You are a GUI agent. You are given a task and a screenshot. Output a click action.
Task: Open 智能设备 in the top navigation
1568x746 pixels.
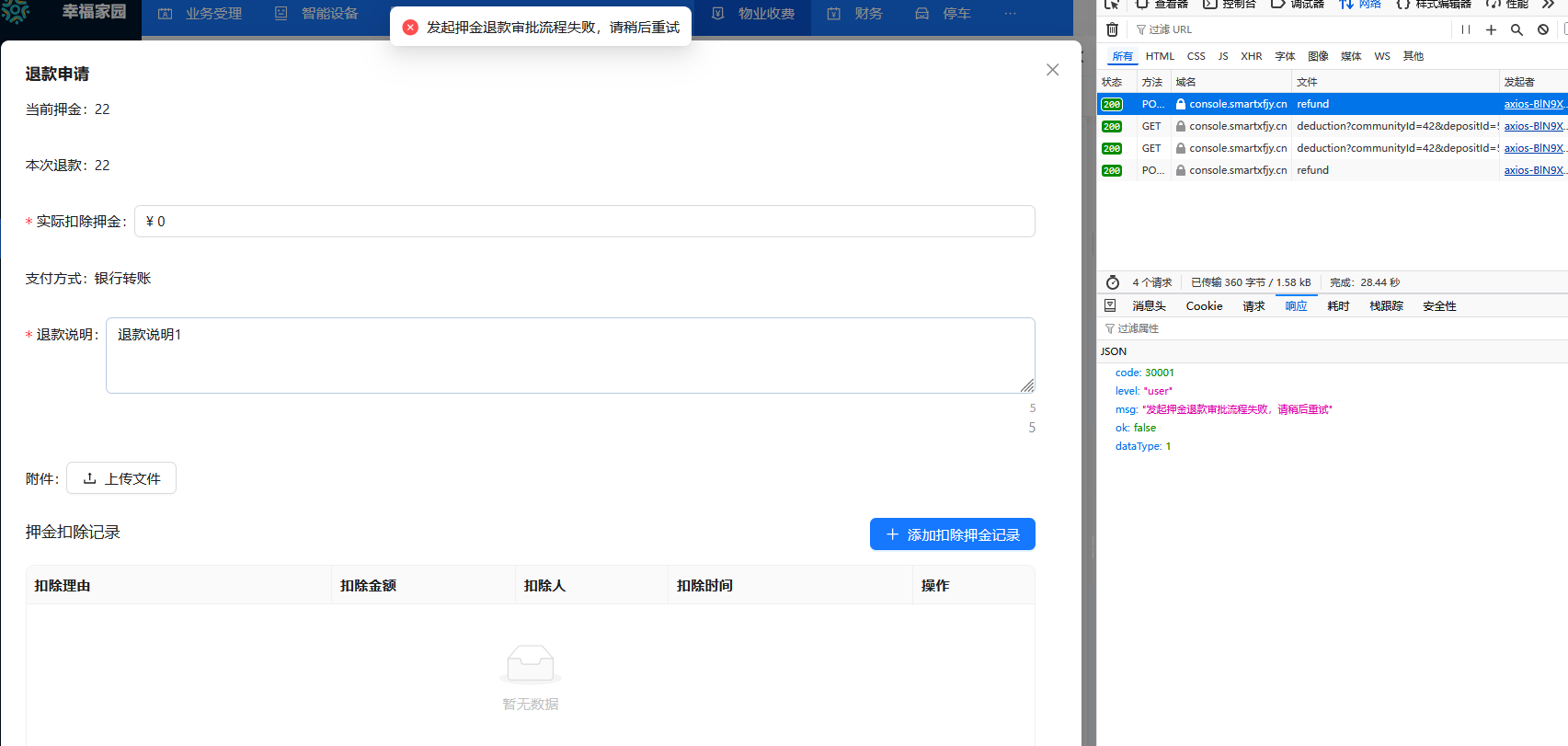point(317,14)
